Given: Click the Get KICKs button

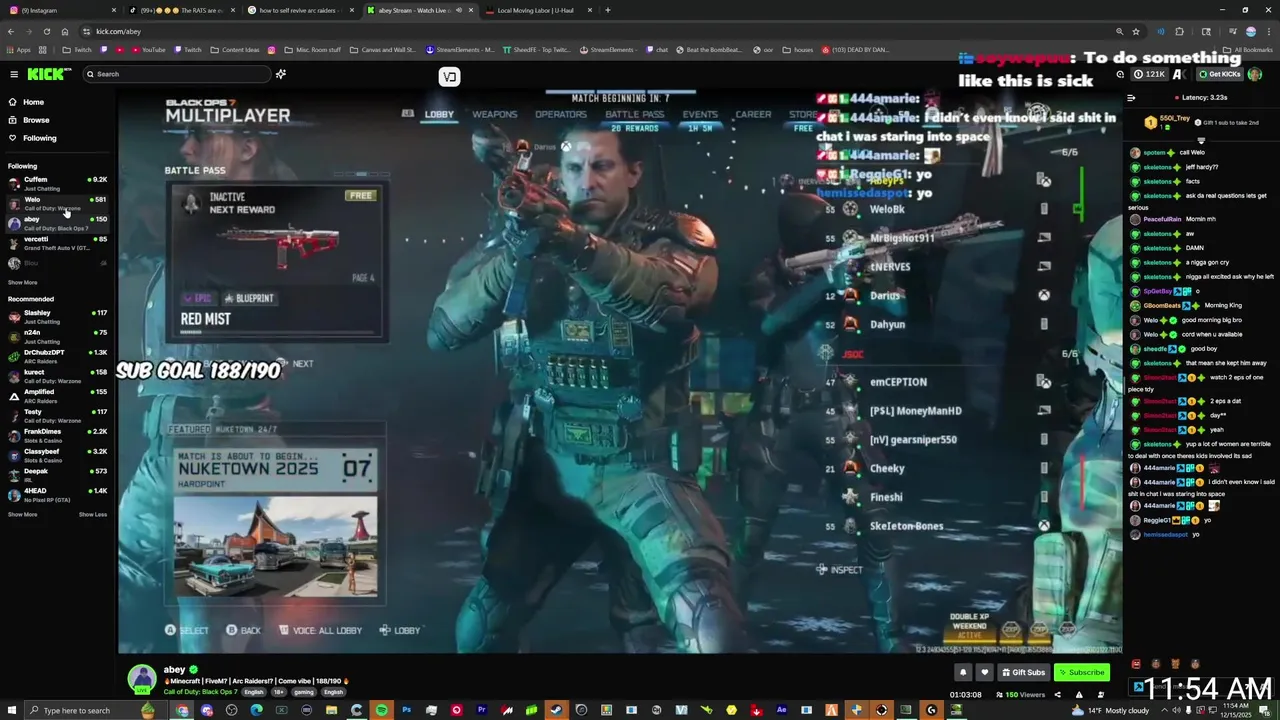Looking at the screenshot, I should [x=1220, y=74].
